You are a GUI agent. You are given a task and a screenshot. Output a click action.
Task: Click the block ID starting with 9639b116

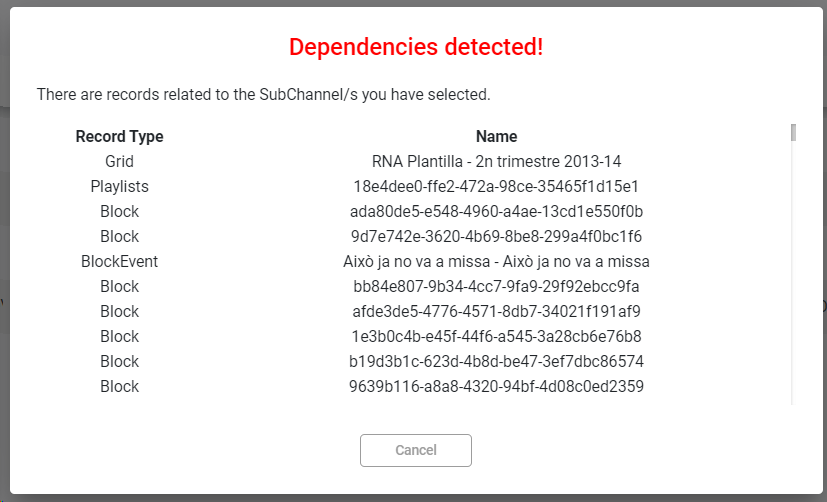point(496,386)
